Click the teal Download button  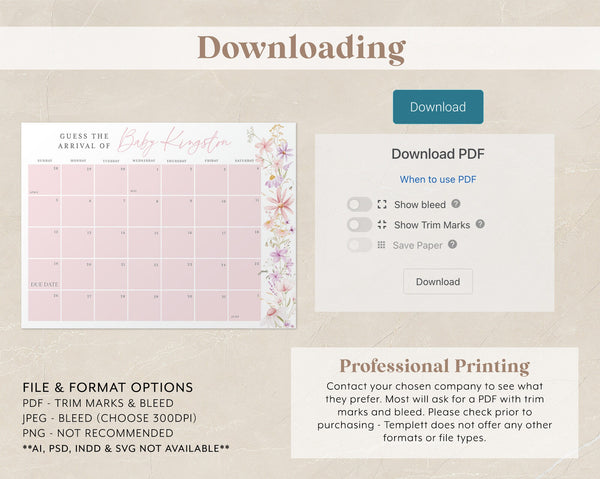point(437,107)
